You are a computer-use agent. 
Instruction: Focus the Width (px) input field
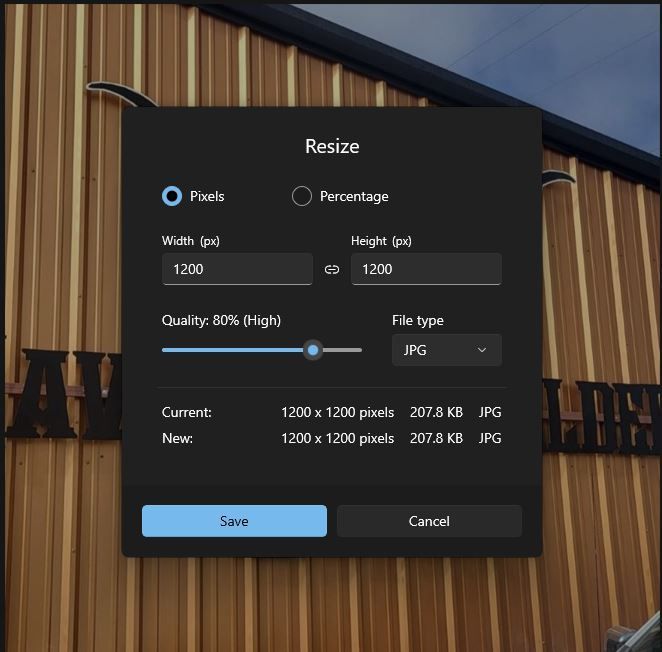click(x=237, y=269)
